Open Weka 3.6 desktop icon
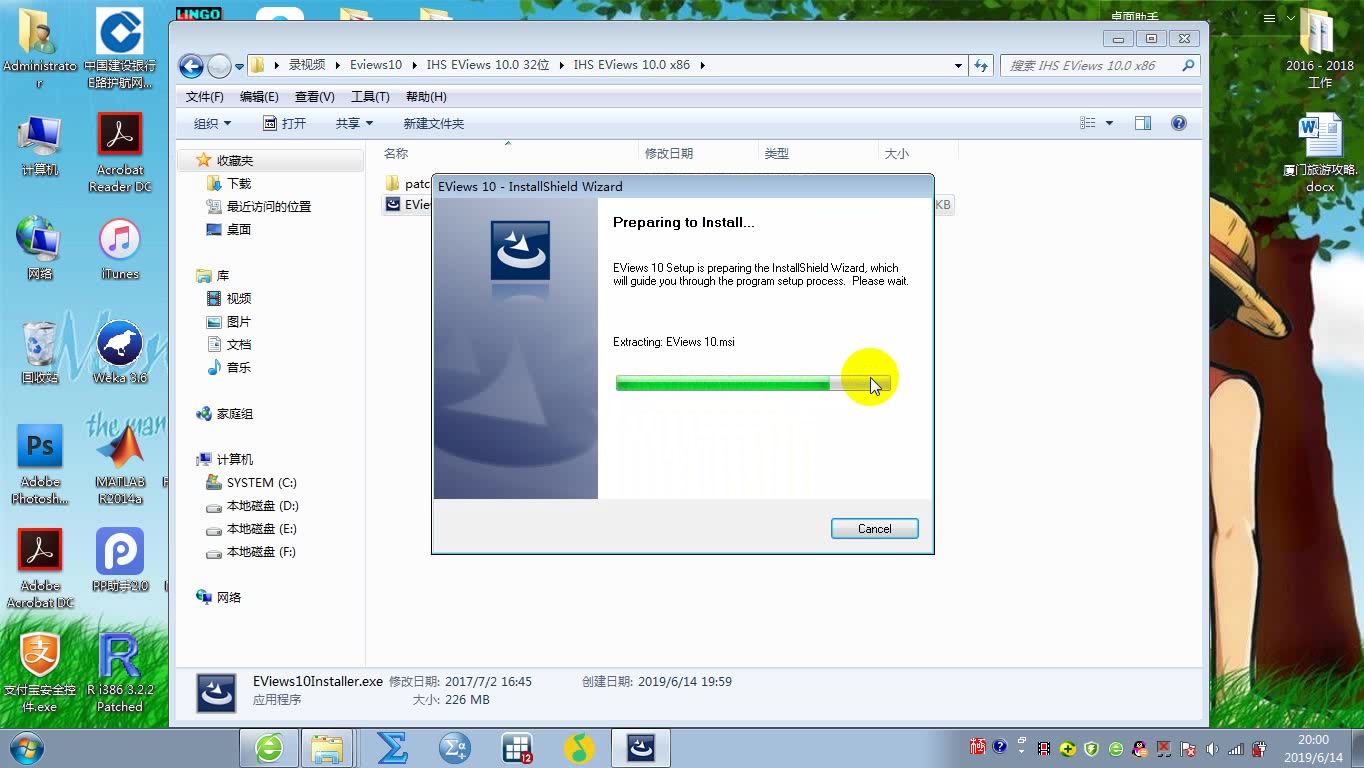Image resolution: width=1364 pixels, height=768 pixels. [120, 353]
